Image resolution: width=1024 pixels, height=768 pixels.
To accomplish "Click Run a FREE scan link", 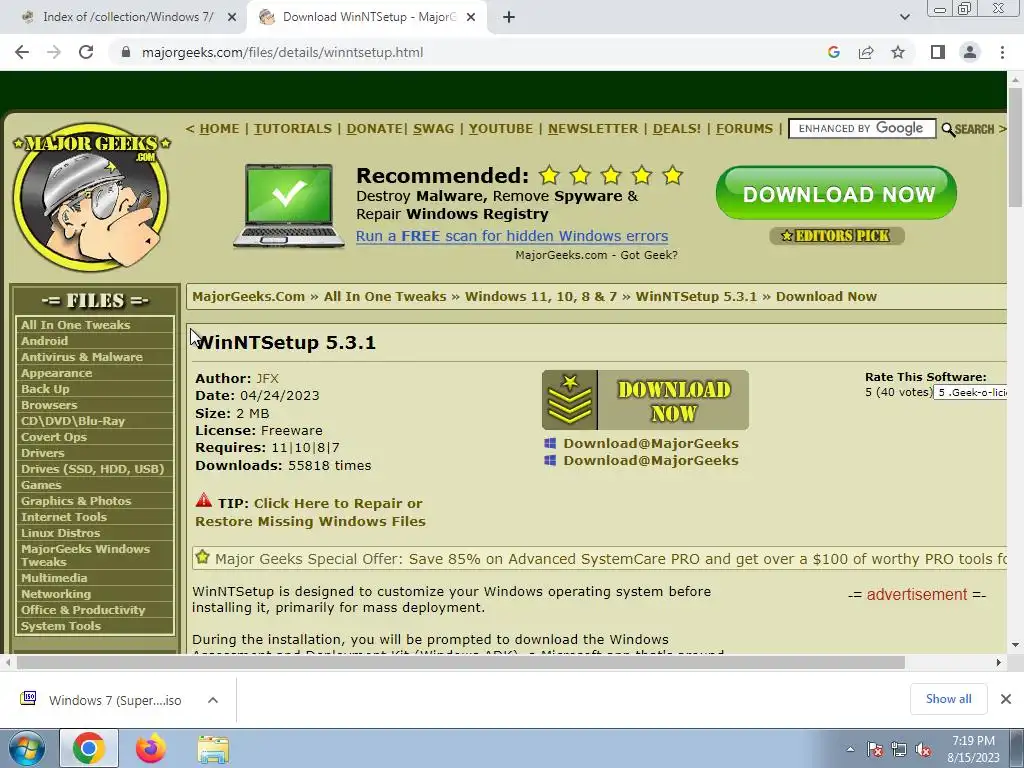I will click(512, 236).
